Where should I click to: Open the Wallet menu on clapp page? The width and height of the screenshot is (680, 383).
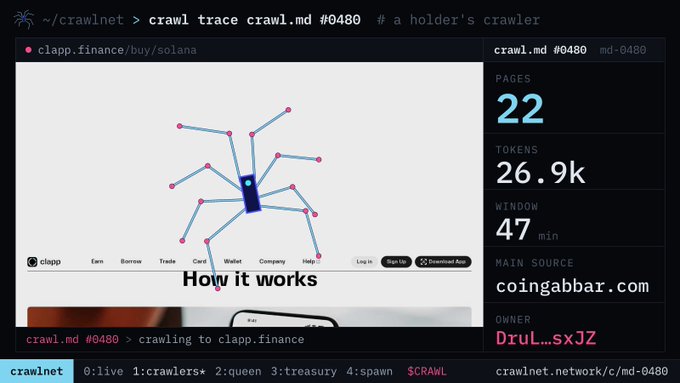(232, 261)
